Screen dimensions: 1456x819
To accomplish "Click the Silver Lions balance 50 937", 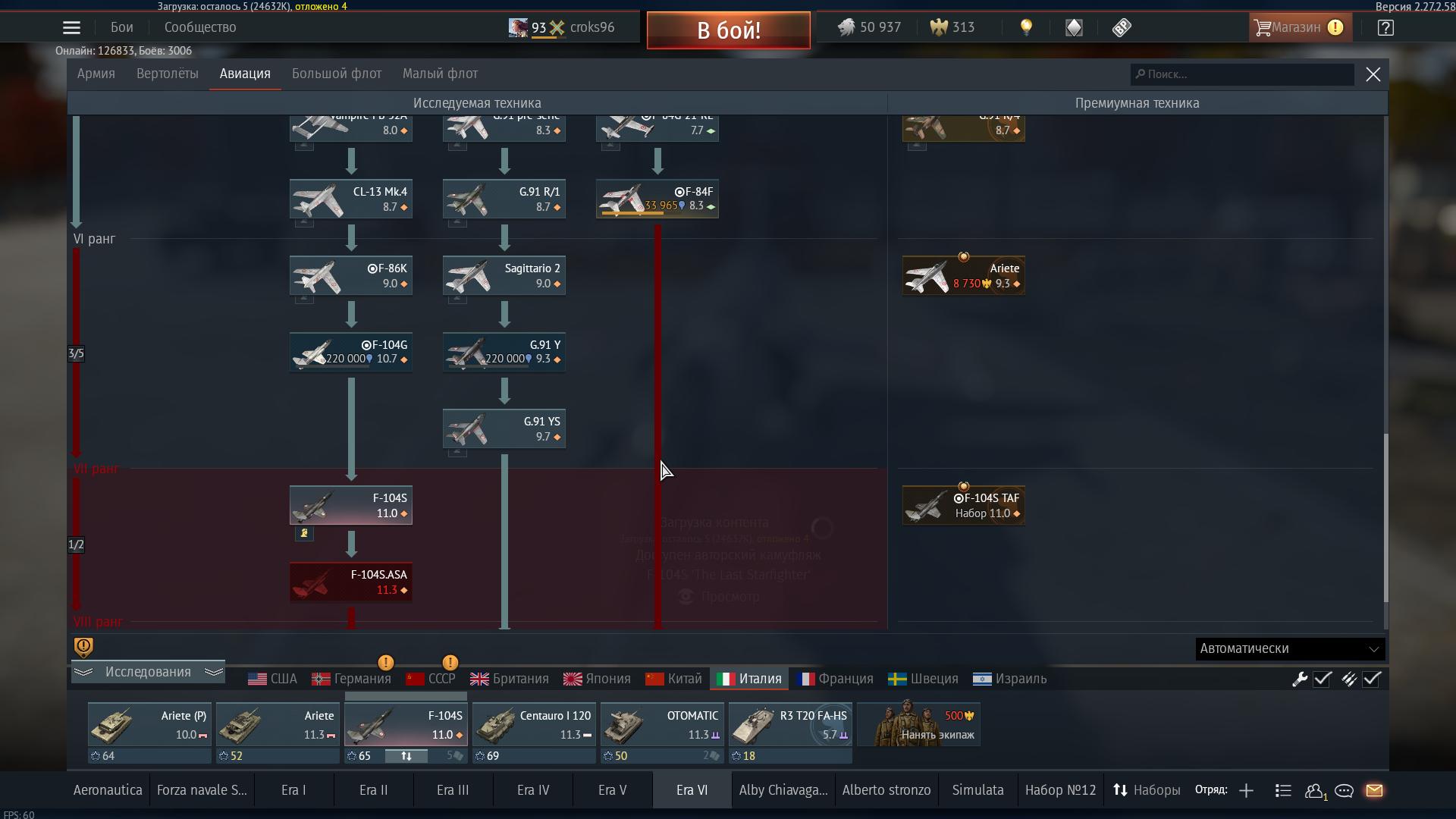I will pyautogui.click(x=869, y=27).
